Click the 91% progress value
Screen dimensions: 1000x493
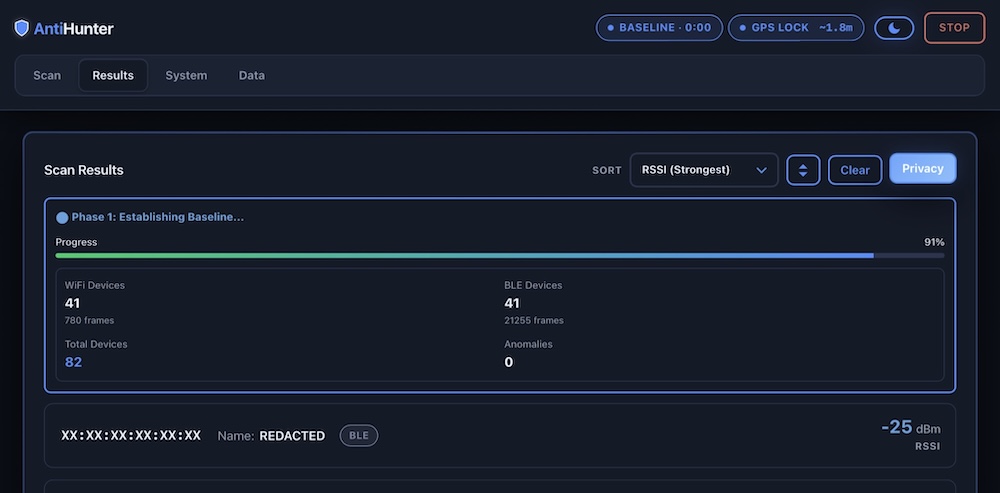click(x=934, y=242)
